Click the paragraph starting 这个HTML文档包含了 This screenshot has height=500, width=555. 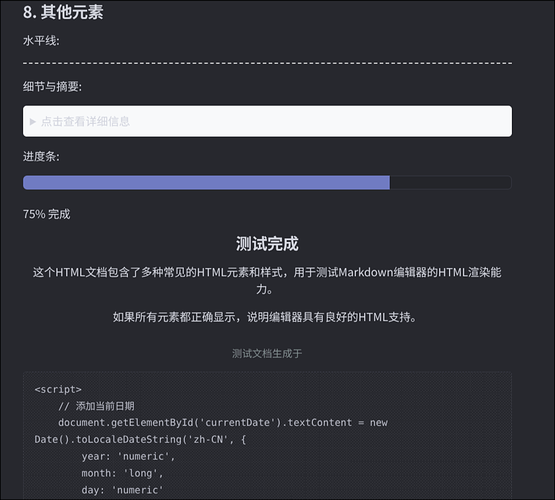(x=267, y=281)
